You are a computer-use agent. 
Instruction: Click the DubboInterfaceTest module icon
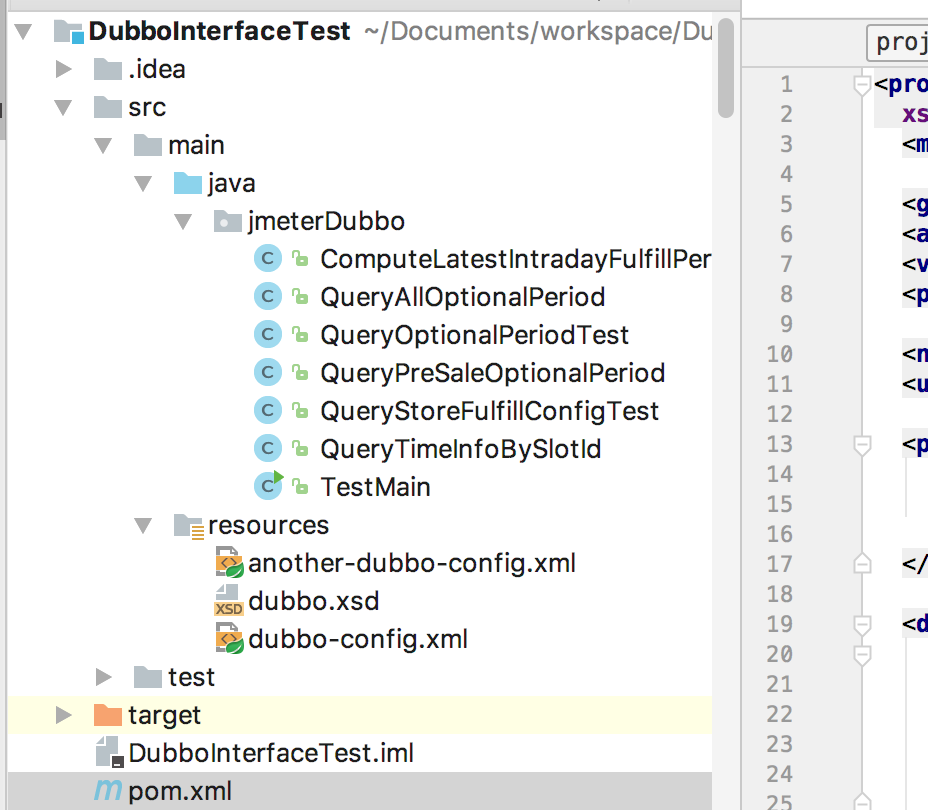[x=69, y=31]
